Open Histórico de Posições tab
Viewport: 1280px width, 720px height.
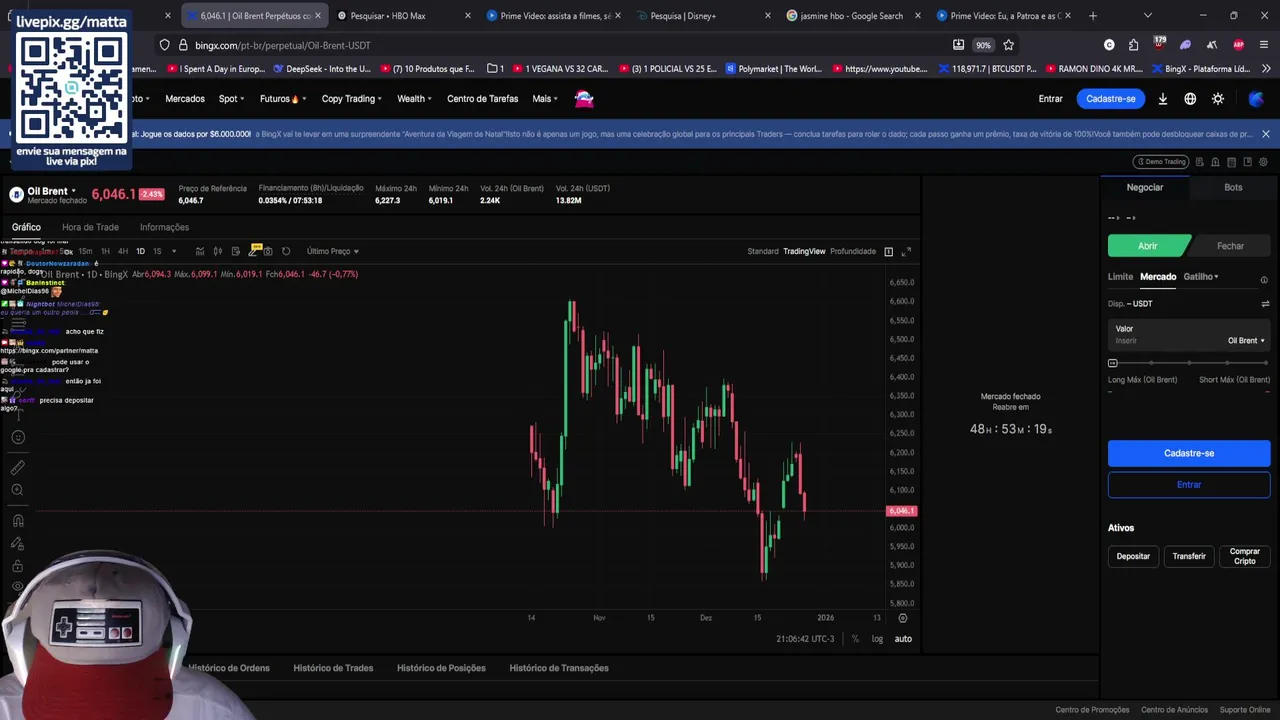(x=441, y=668)
